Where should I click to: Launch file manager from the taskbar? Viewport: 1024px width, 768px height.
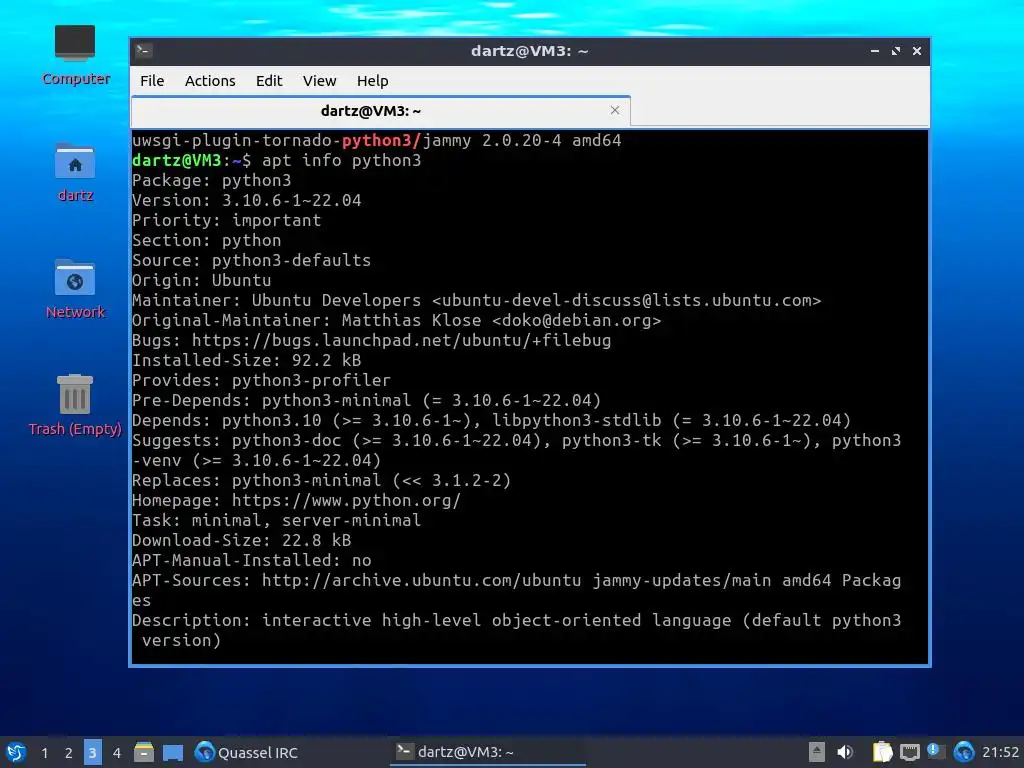[144, 752]
